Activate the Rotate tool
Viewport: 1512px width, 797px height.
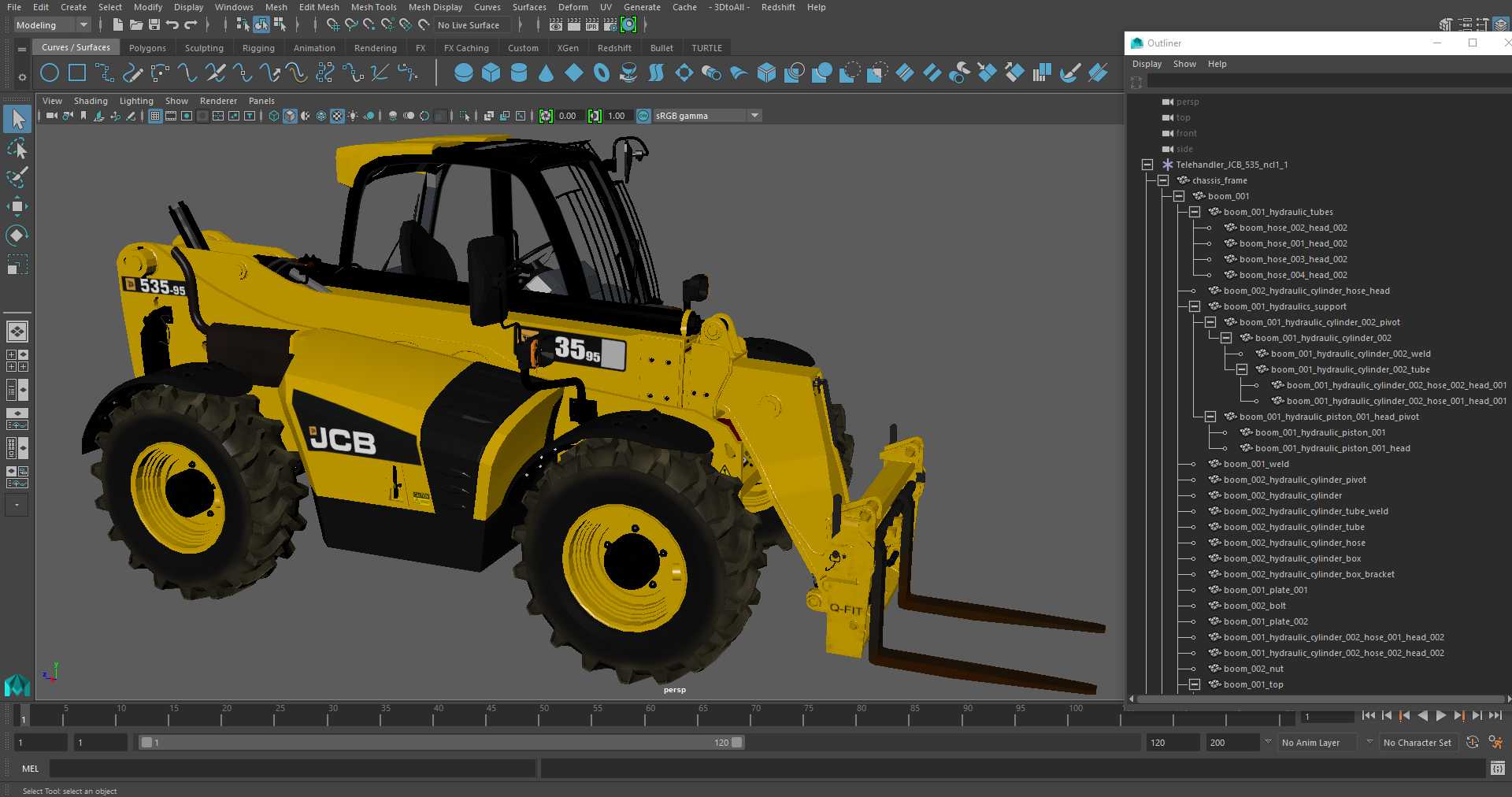coord(17,235)
